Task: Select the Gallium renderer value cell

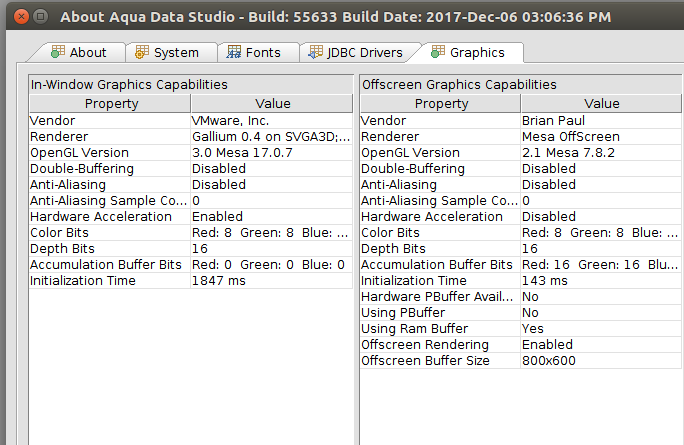Action: click(271, 137)
